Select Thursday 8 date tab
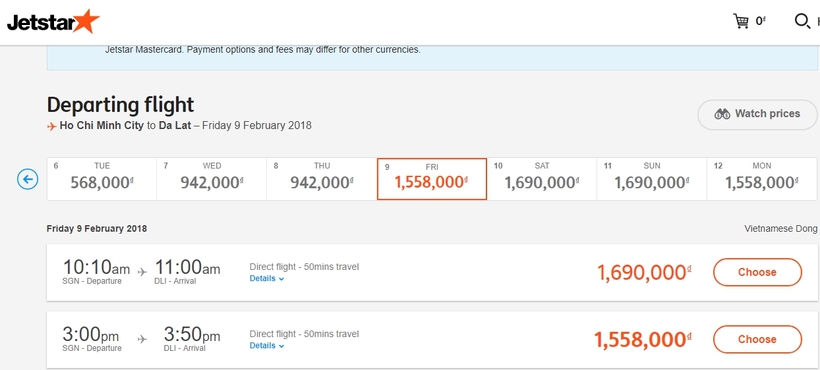 322,179
